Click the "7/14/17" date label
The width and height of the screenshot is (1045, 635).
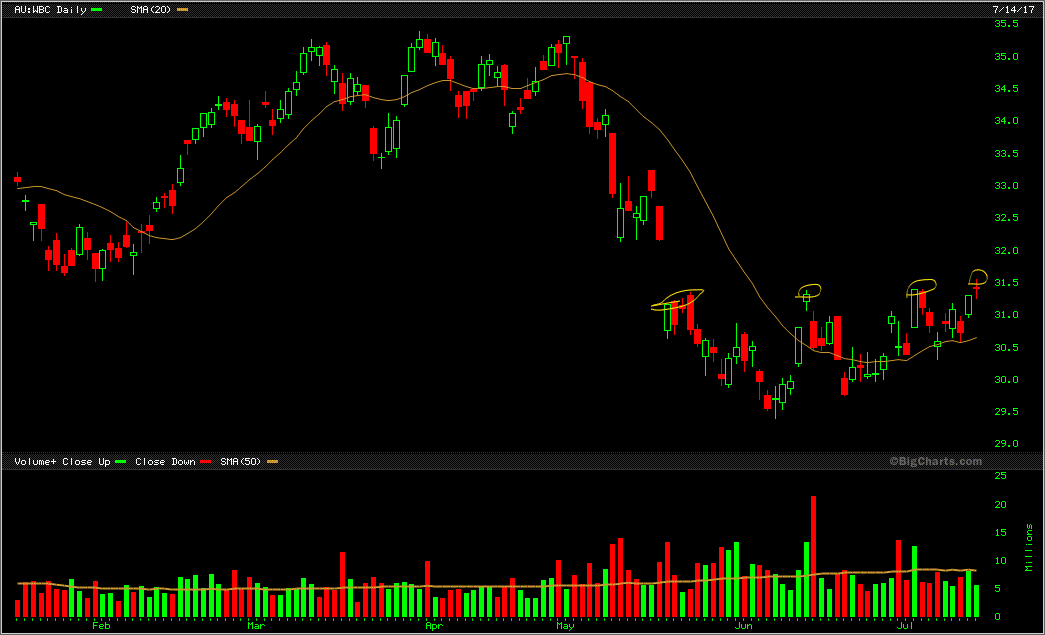[1013, 10]
